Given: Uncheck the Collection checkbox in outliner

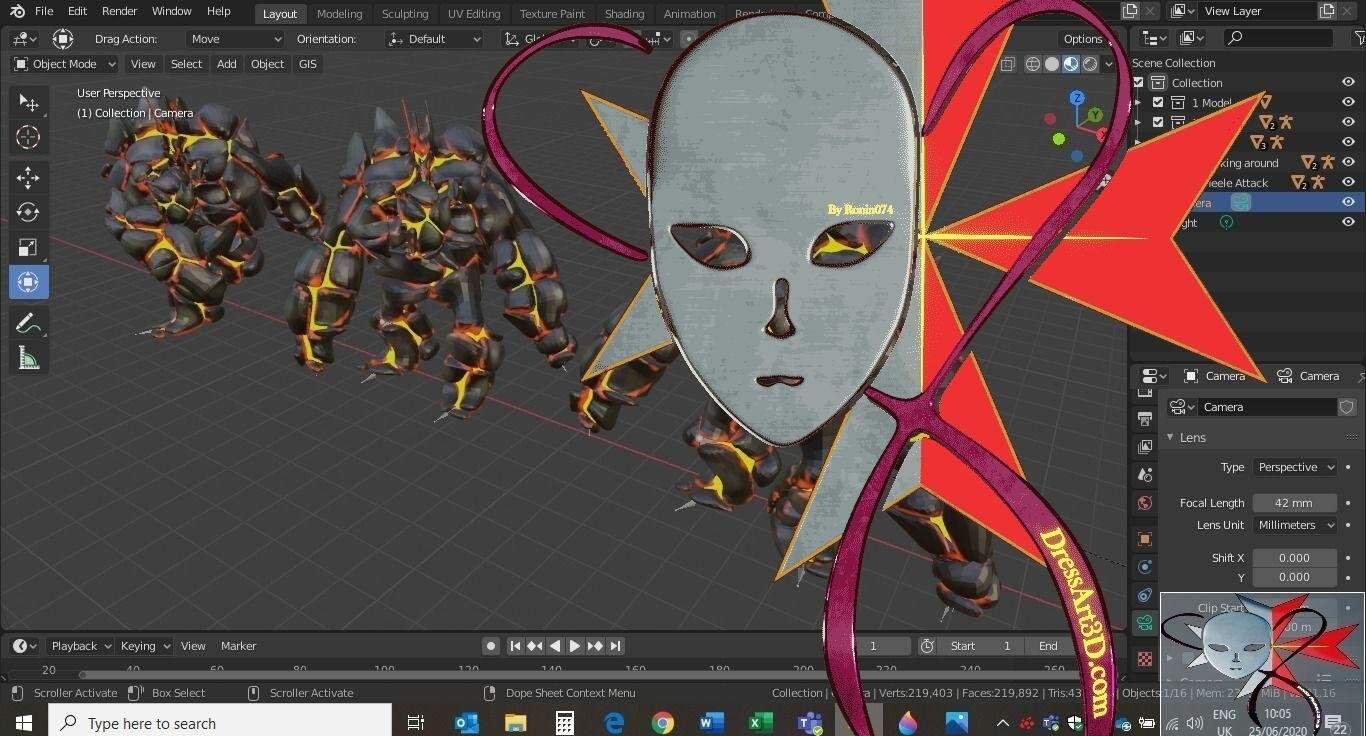Looking at the screenshot, I should [x=1138, y=83].
